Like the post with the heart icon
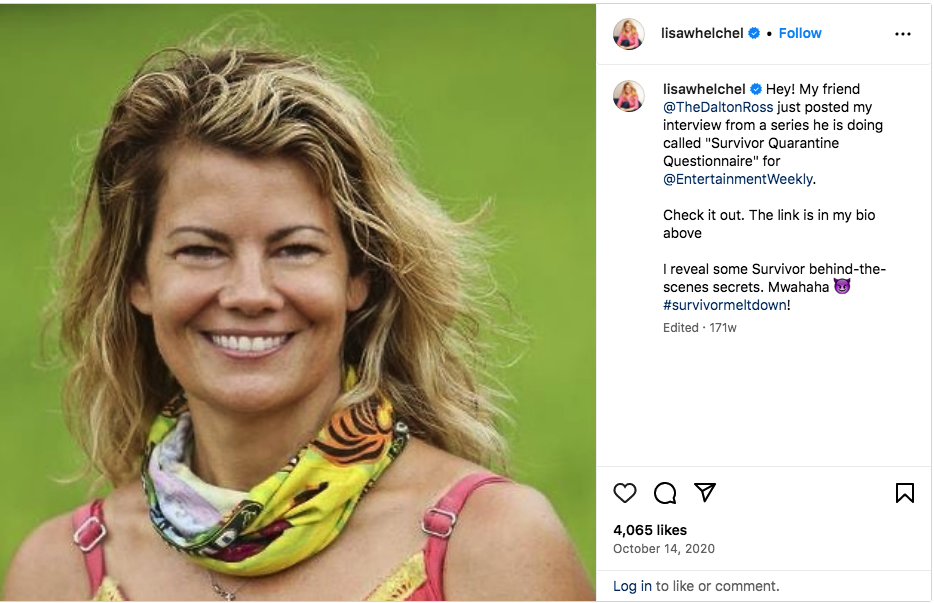The image size is (934, 603). [625, 493]
